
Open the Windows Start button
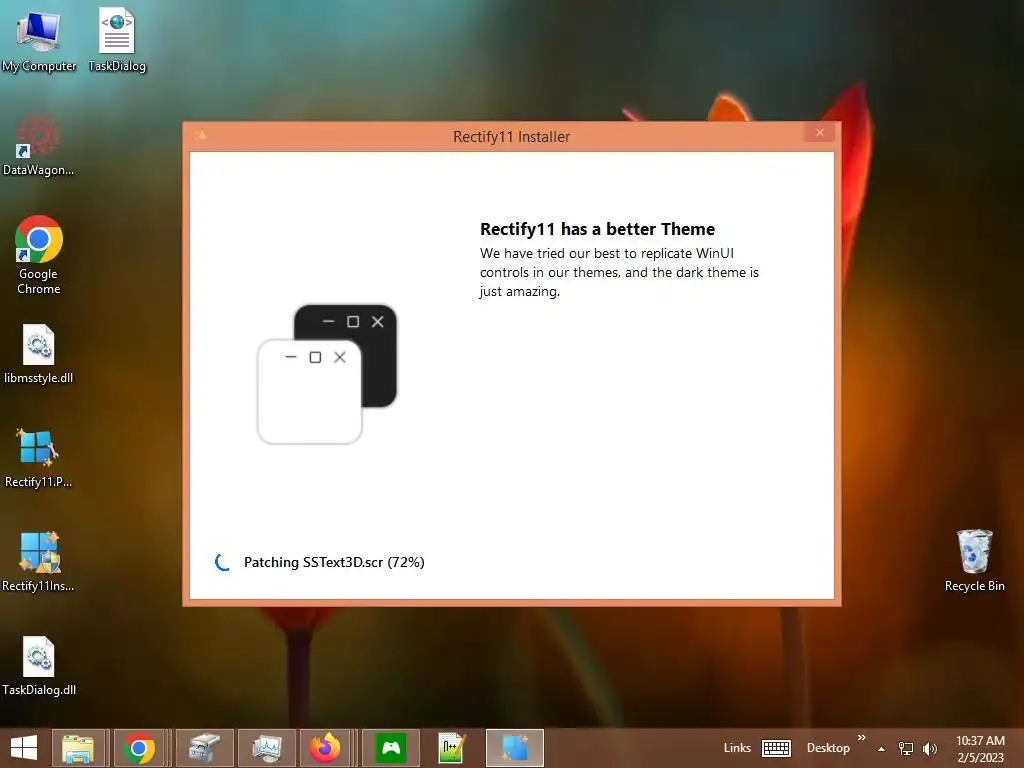24,748
